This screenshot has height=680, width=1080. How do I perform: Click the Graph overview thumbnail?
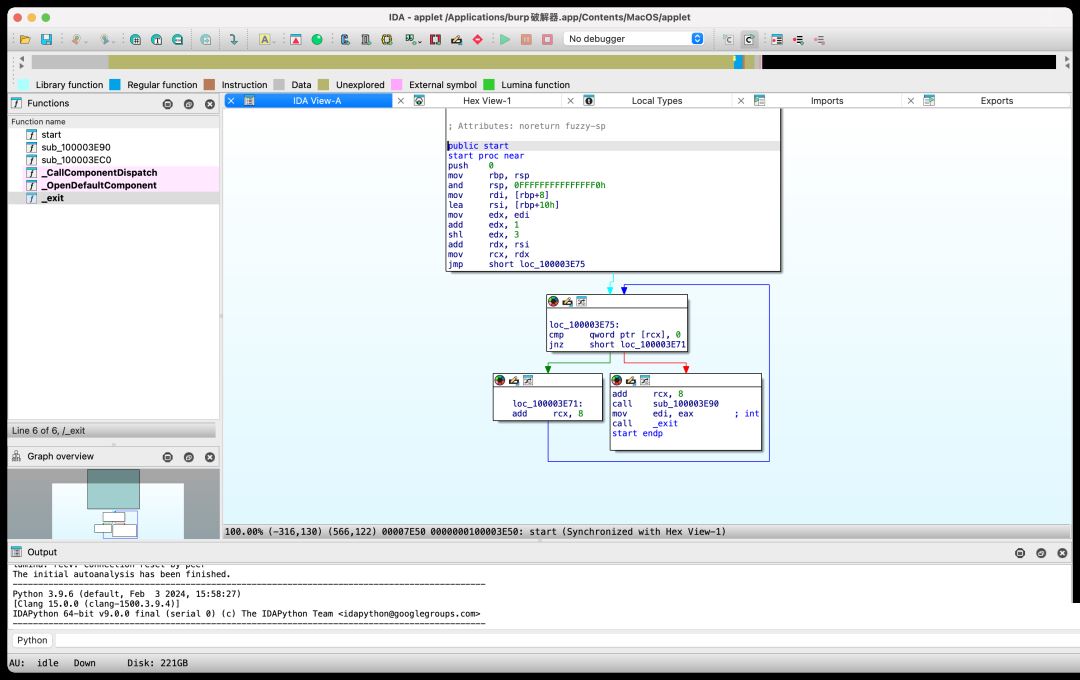(114, 504)
